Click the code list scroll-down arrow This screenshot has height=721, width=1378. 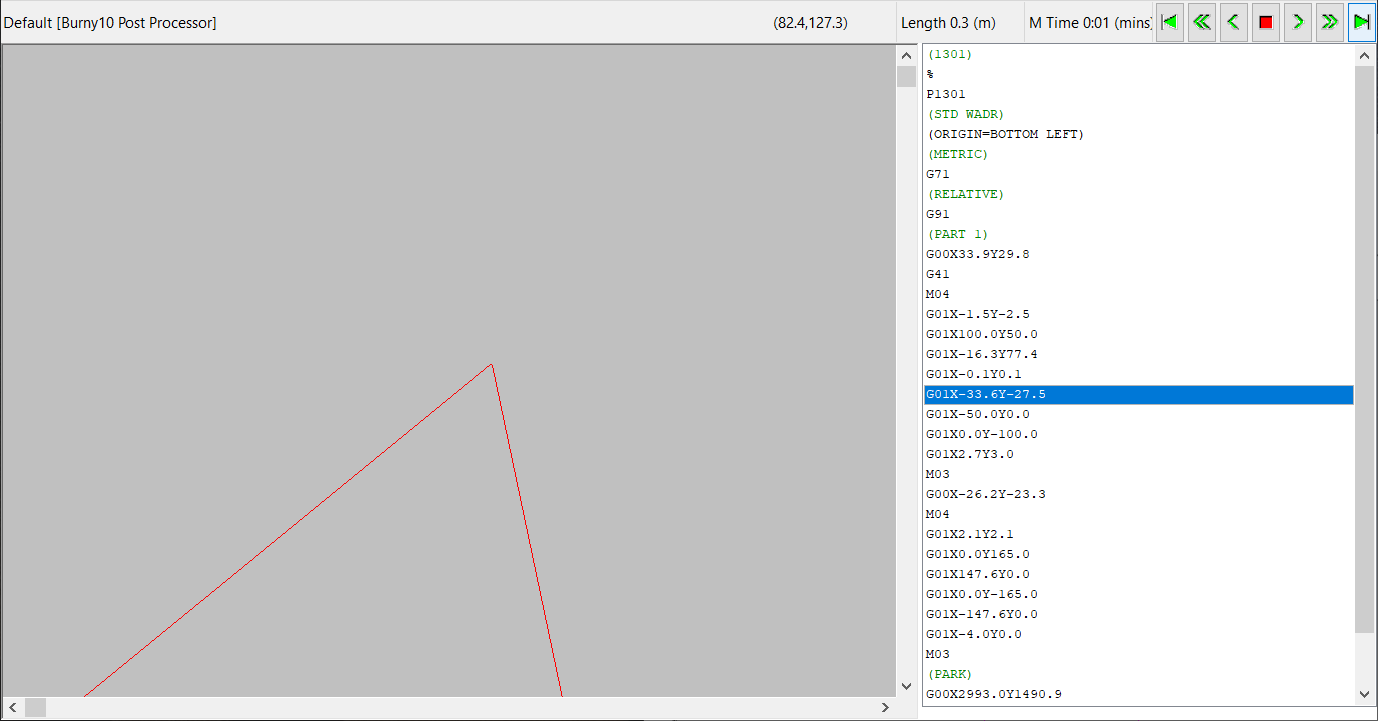point(1365,694)
